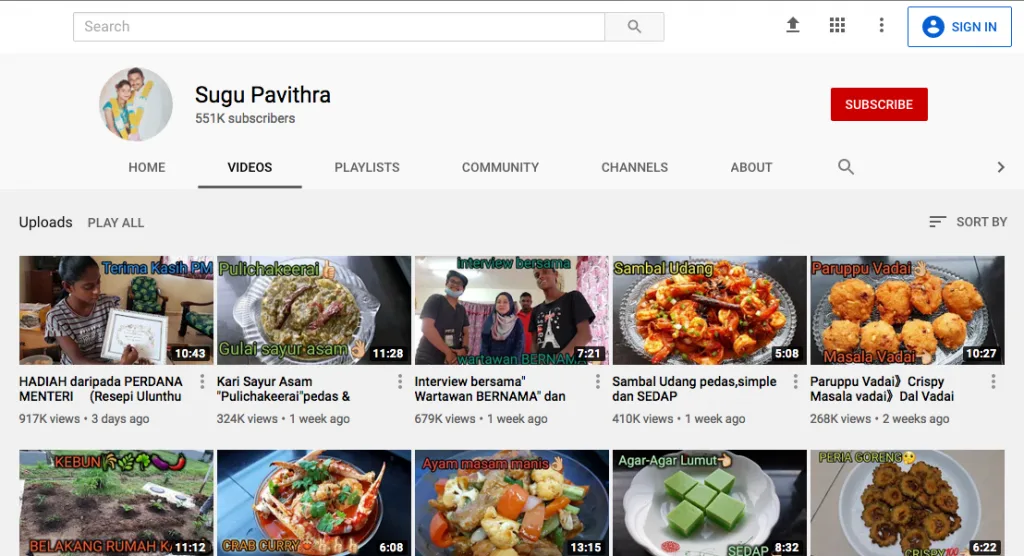Open the About tab
Image resolution: width=1024 pixels, height=556 pixels.
coord(751,167)
